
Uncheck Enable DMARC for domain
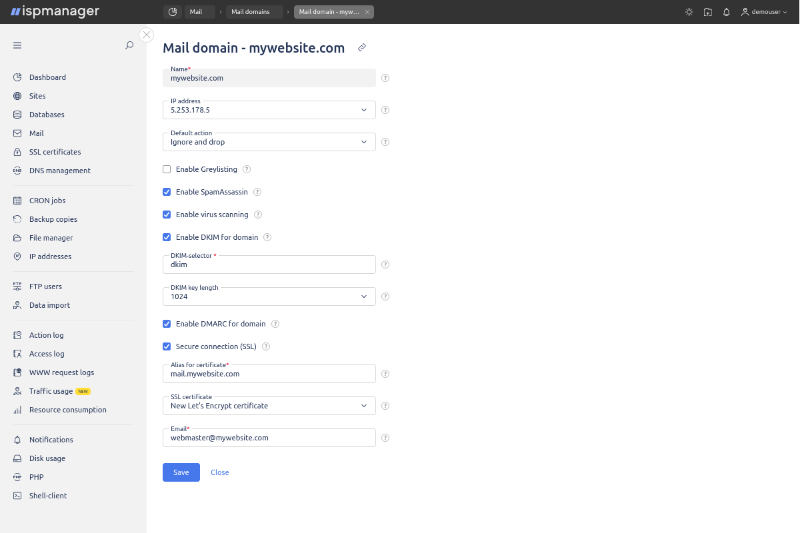pos(167,324)
